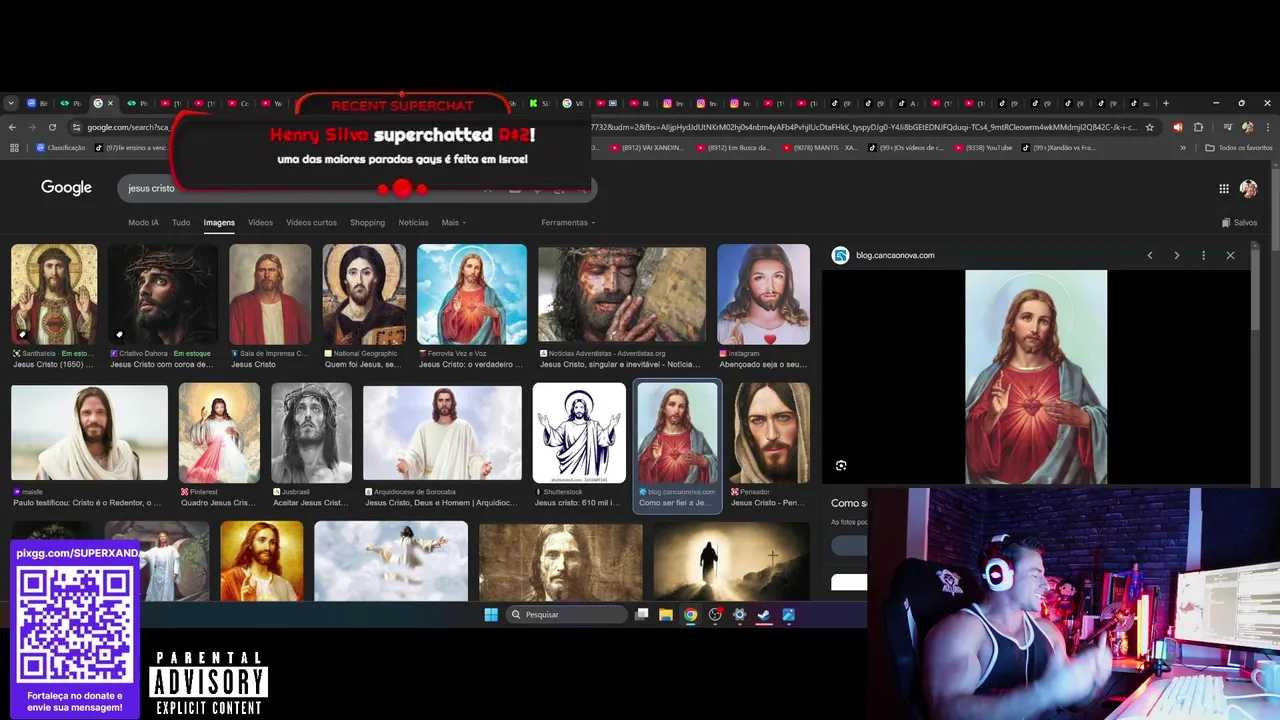Image resolution: width=1280 pixels, height=720 pixels.
Task: Open the Classificação bookmark
Action: [x=61, y=148]
